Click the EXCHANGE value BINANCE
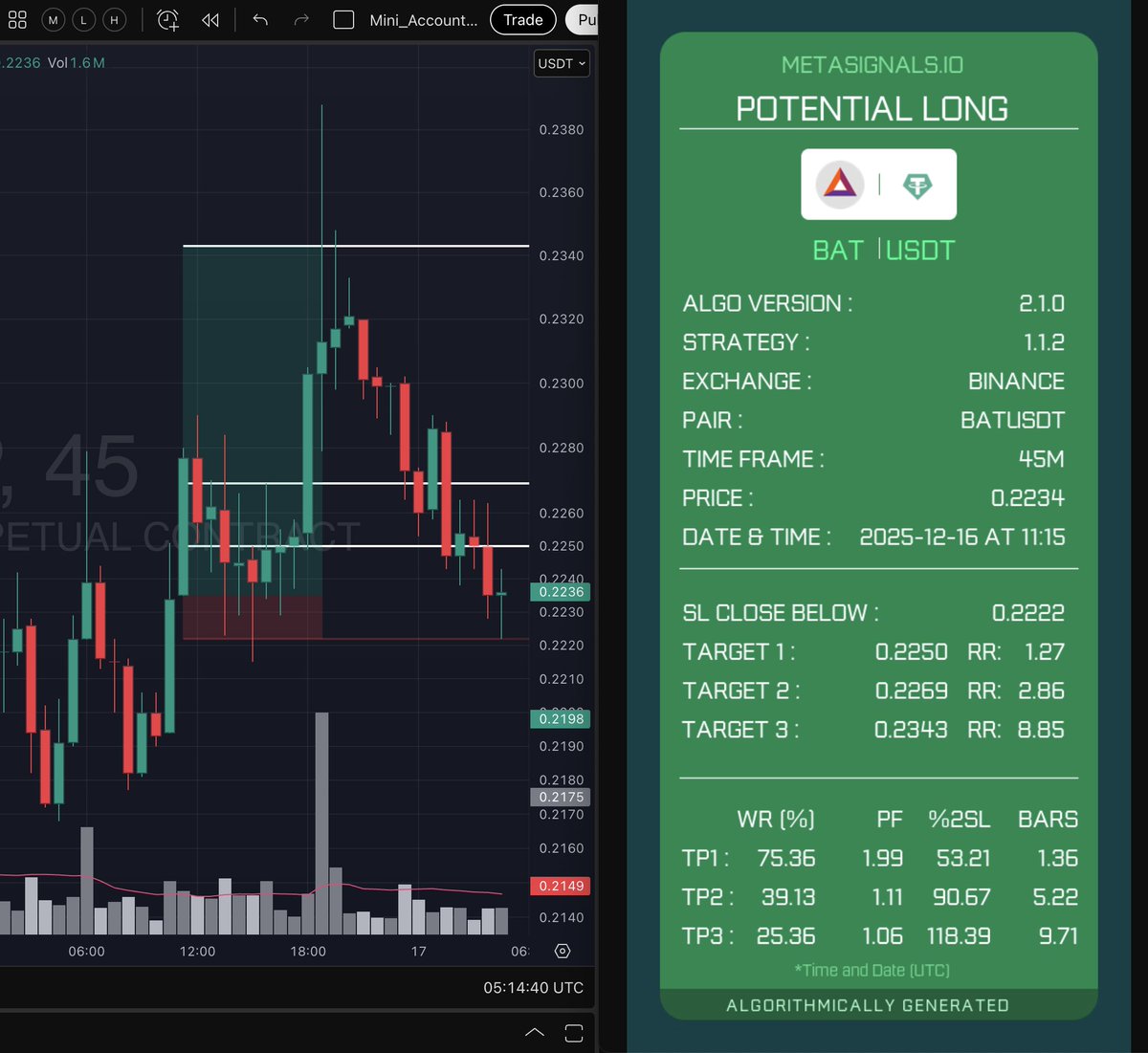 (x=1016, y=382)
